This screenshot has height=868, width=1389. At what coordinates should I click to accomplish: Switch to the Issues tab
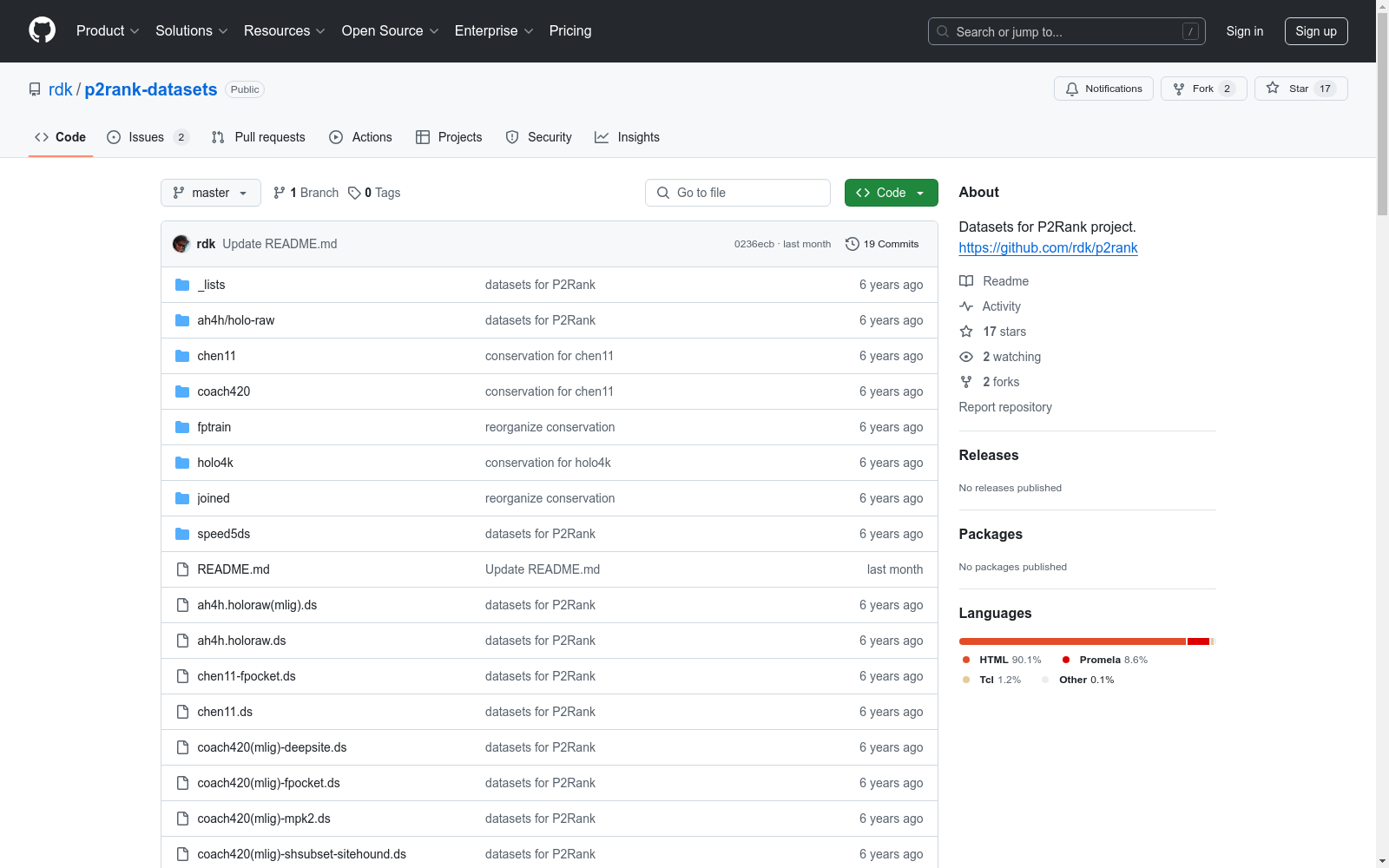(x=148, y=137)
